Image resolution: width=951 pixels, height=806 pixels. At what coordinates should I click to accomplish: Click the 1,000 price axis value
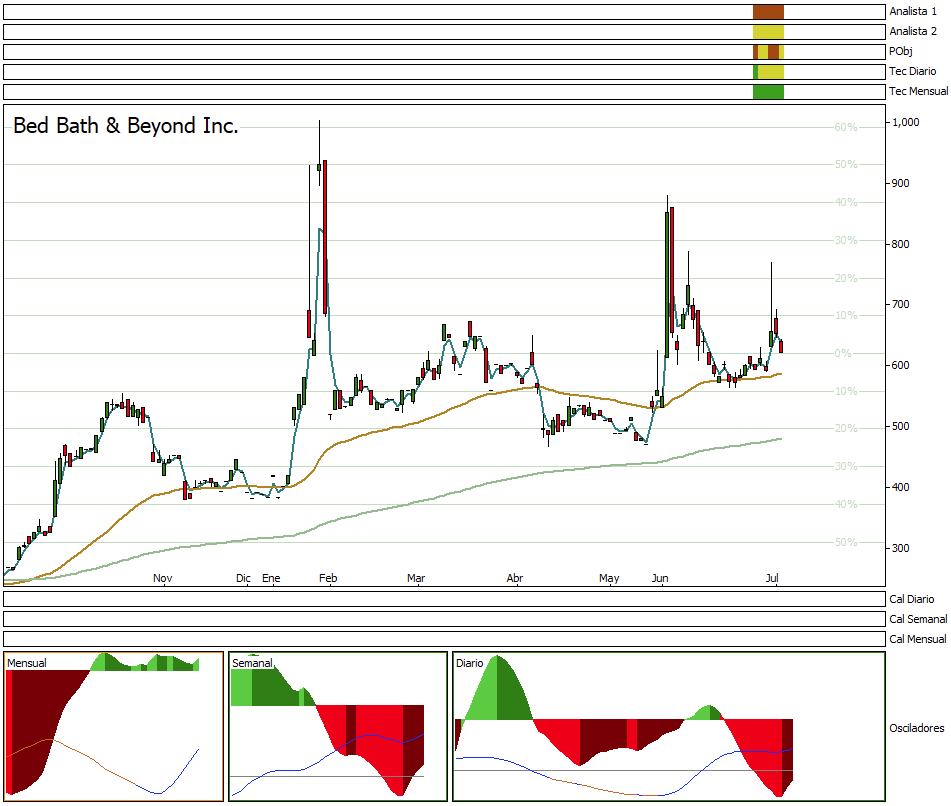click(x=906, y=122)
